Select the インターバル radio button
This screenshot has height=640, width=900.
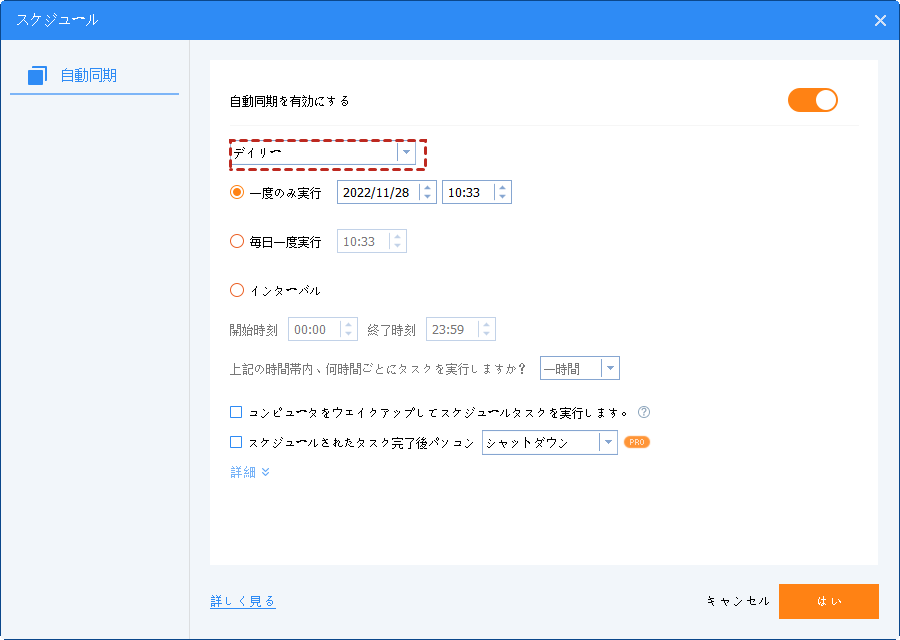coord(236,290)
